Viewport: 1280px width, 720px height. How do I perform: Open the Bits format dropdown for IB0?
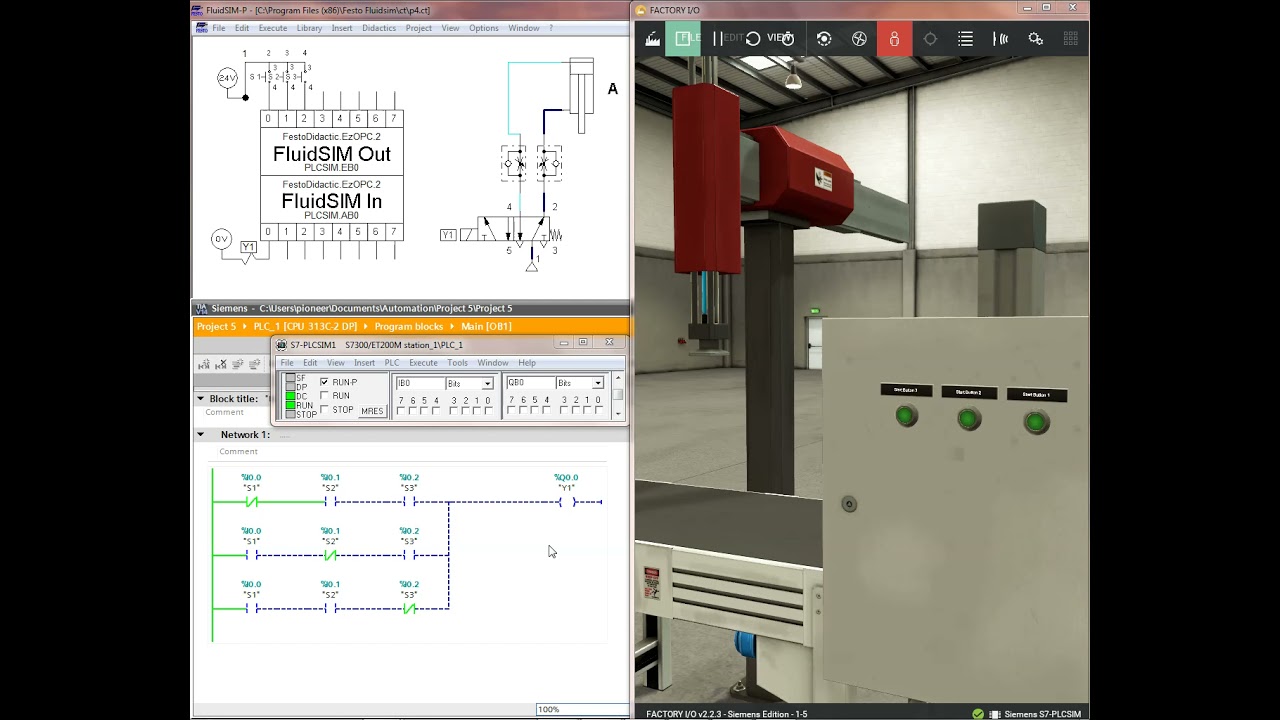pyautogui.click(x=488, y=383)
